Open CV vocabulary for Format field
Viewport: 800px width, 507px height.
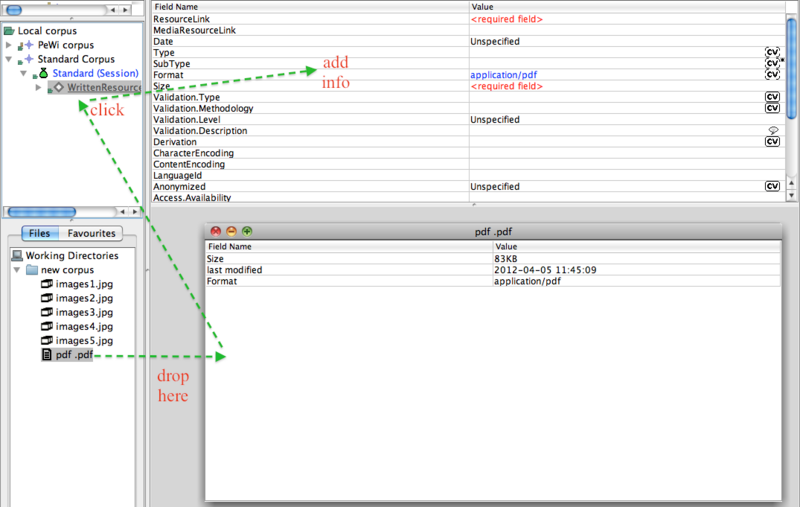pos(772,74)
